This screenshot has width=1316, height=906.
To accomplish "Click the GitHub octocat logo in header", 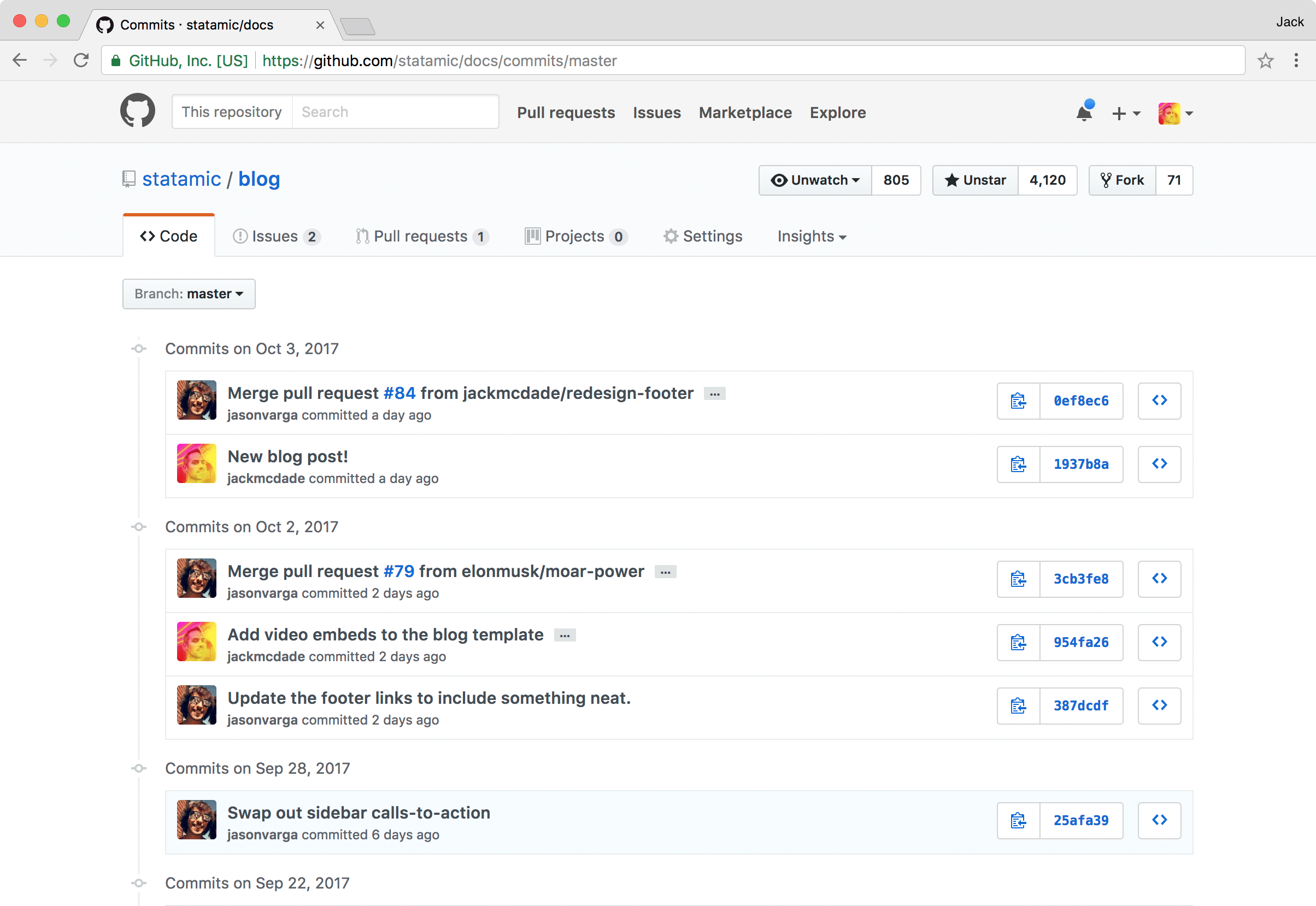I will pos(137,111).
